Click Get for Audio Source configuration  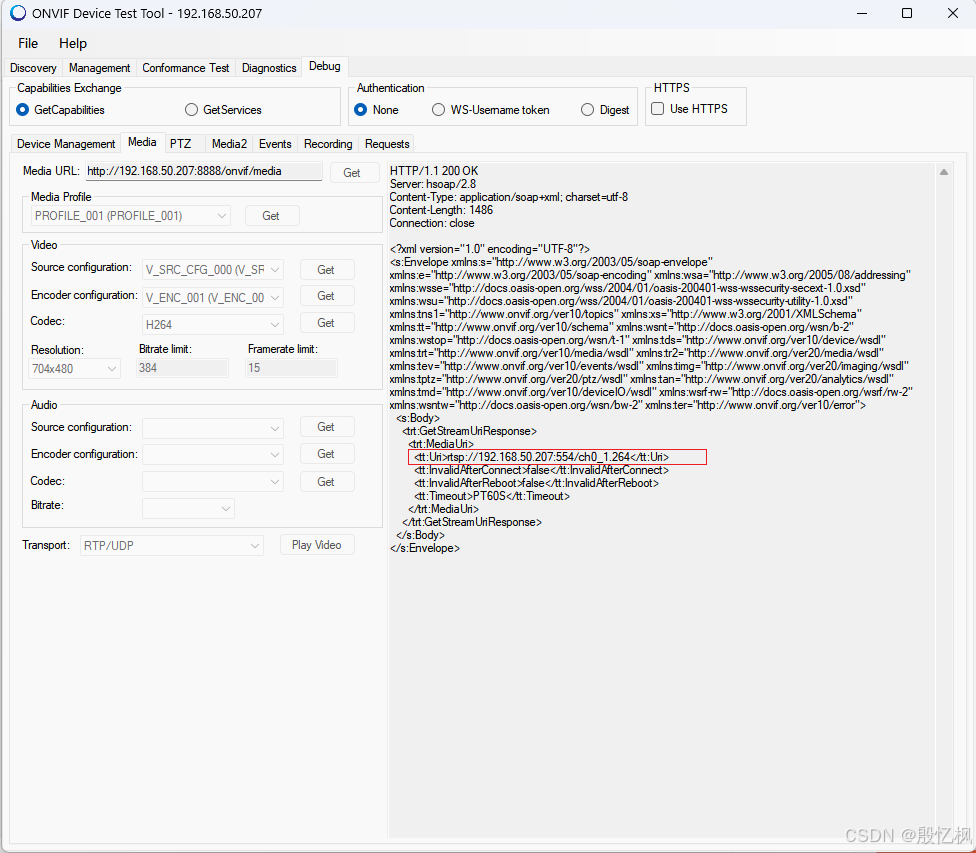click(326, 427)
